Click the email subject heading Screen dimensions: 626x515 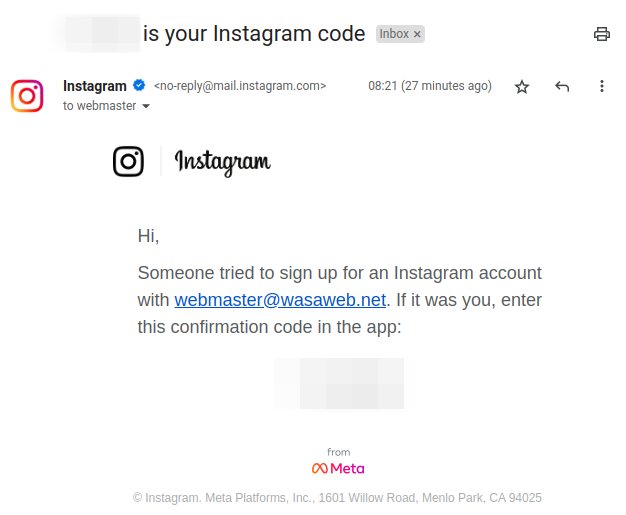[208, 34]
